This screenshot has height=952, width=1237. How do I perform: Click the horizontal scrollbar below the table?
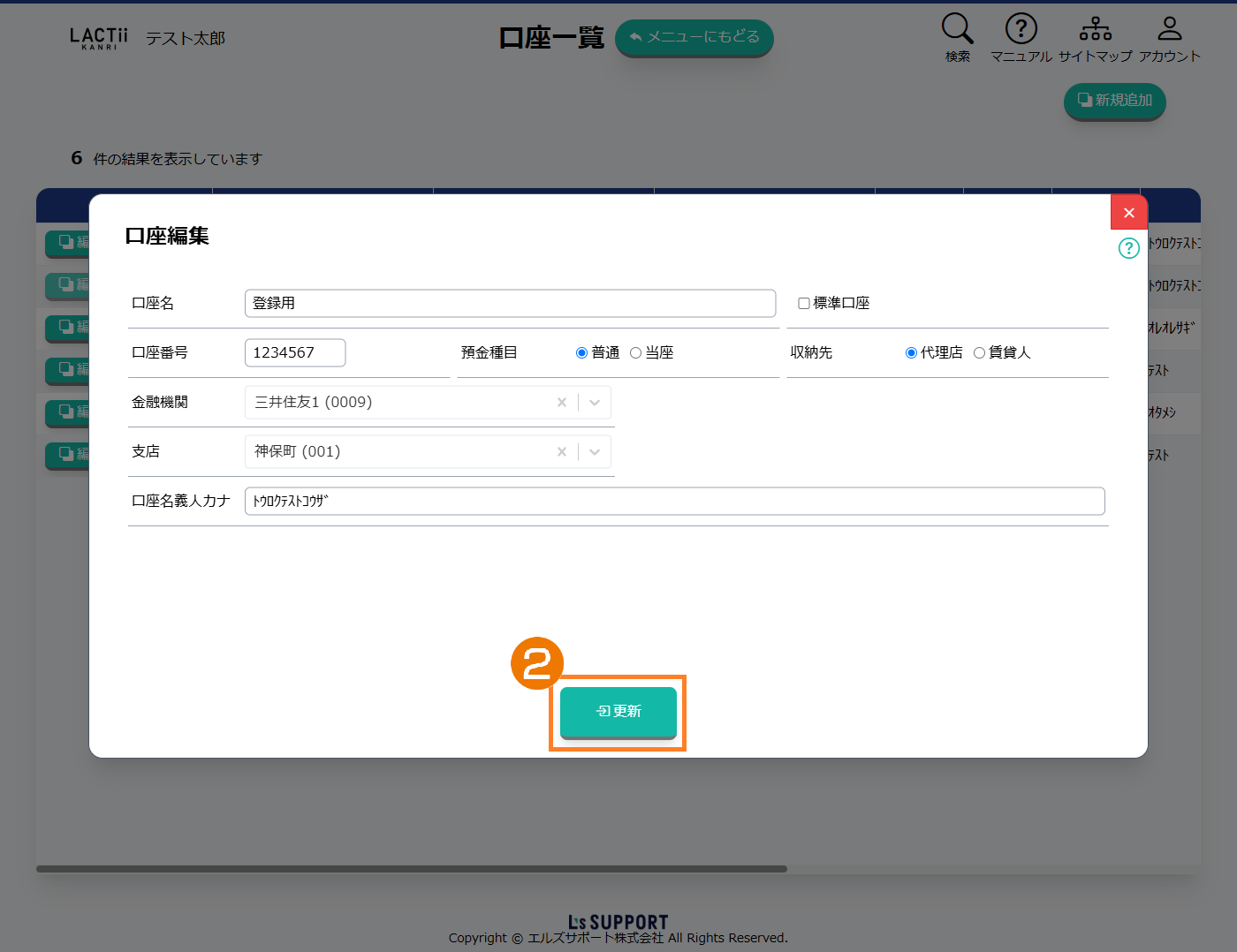coord(412,869)
